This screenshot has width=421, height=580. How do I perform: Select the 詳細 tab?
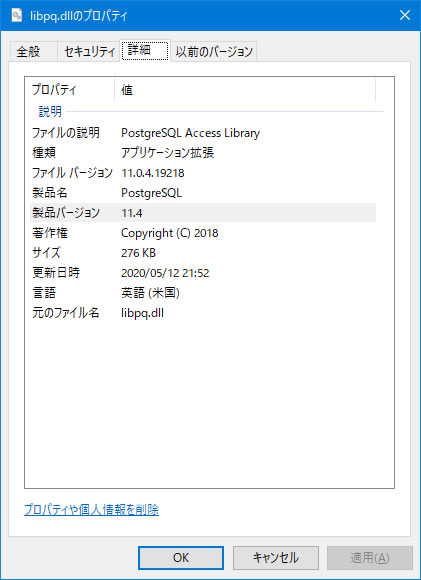pos(145,50)
